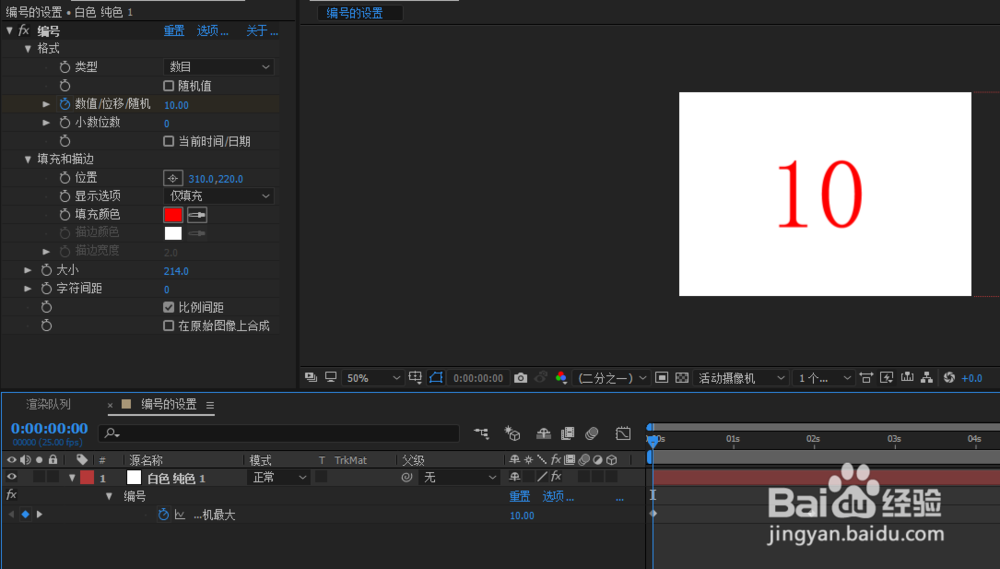
Task: Check the 当前时间/日期 checkbox
Action: [168, 141]
